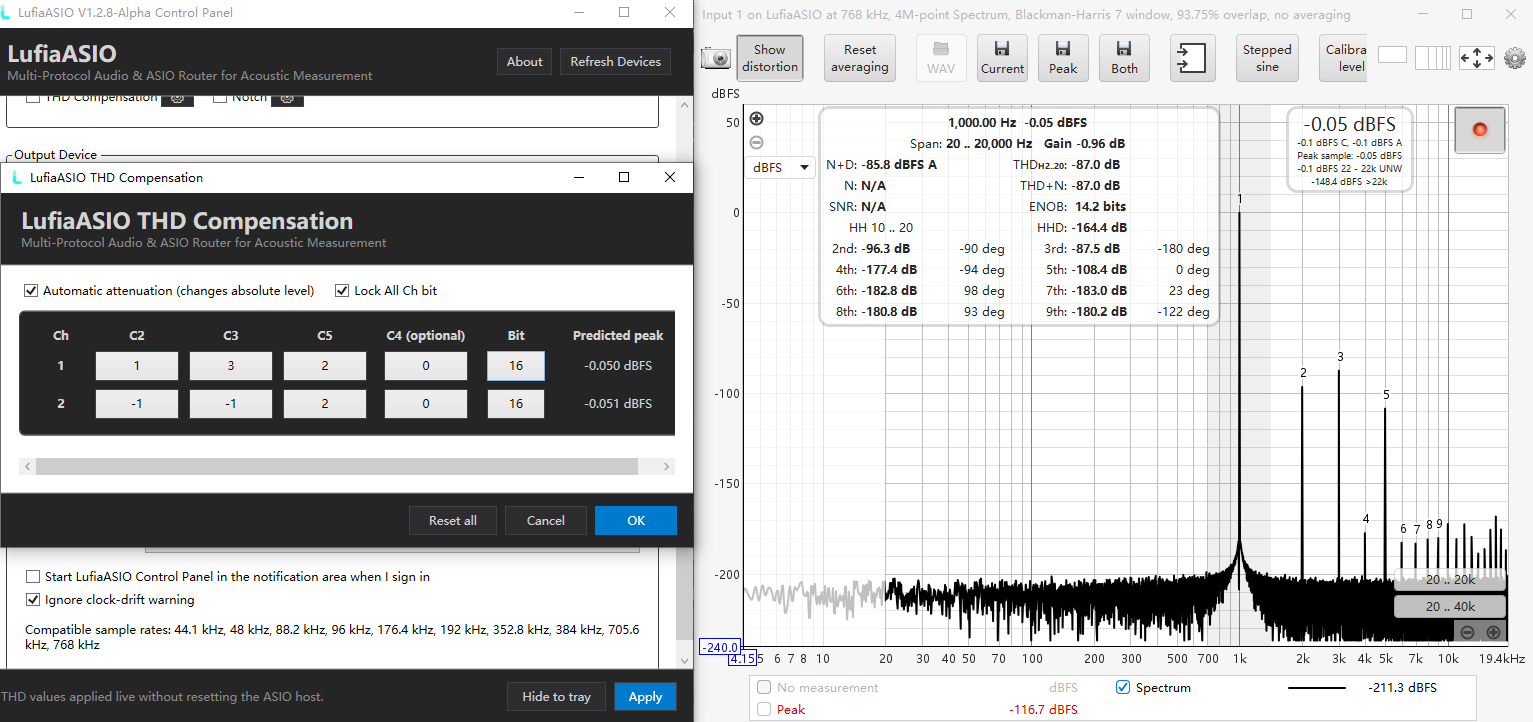Open the Notch gear settings
This screenshot has height=722, width=1533.
pyautogui.click(x=287, y=98)
